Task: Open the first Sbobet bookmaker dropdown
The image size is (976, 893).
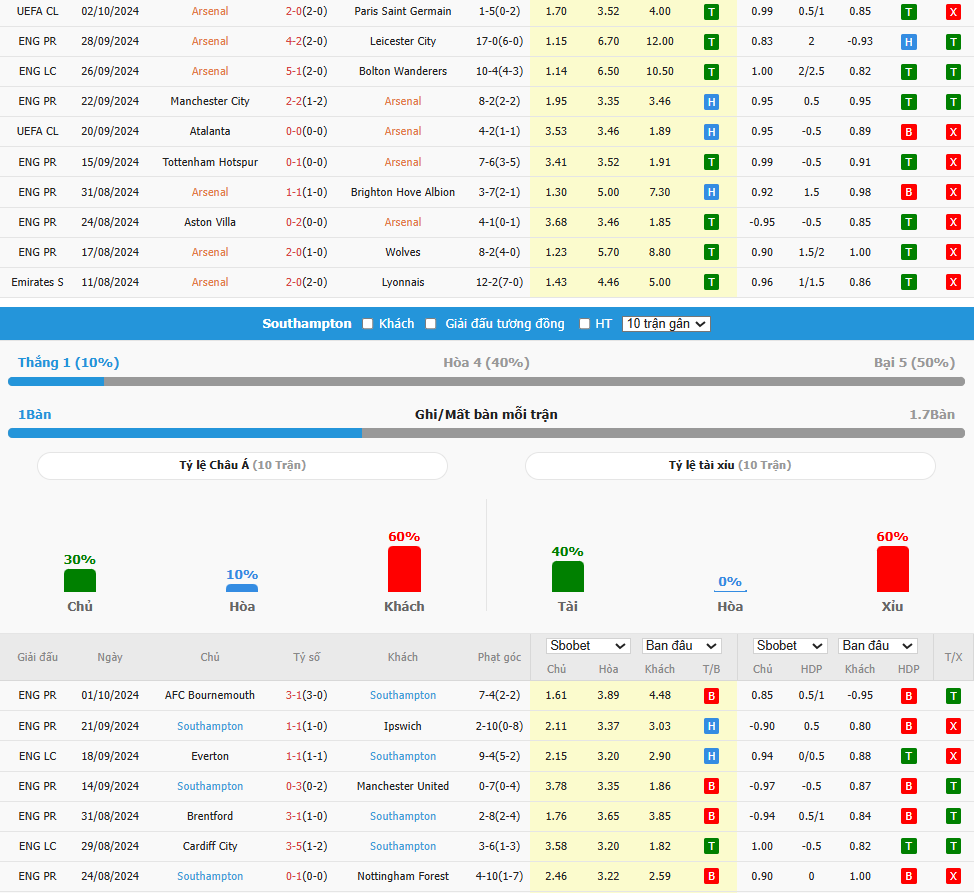Action: click(588, 646)
